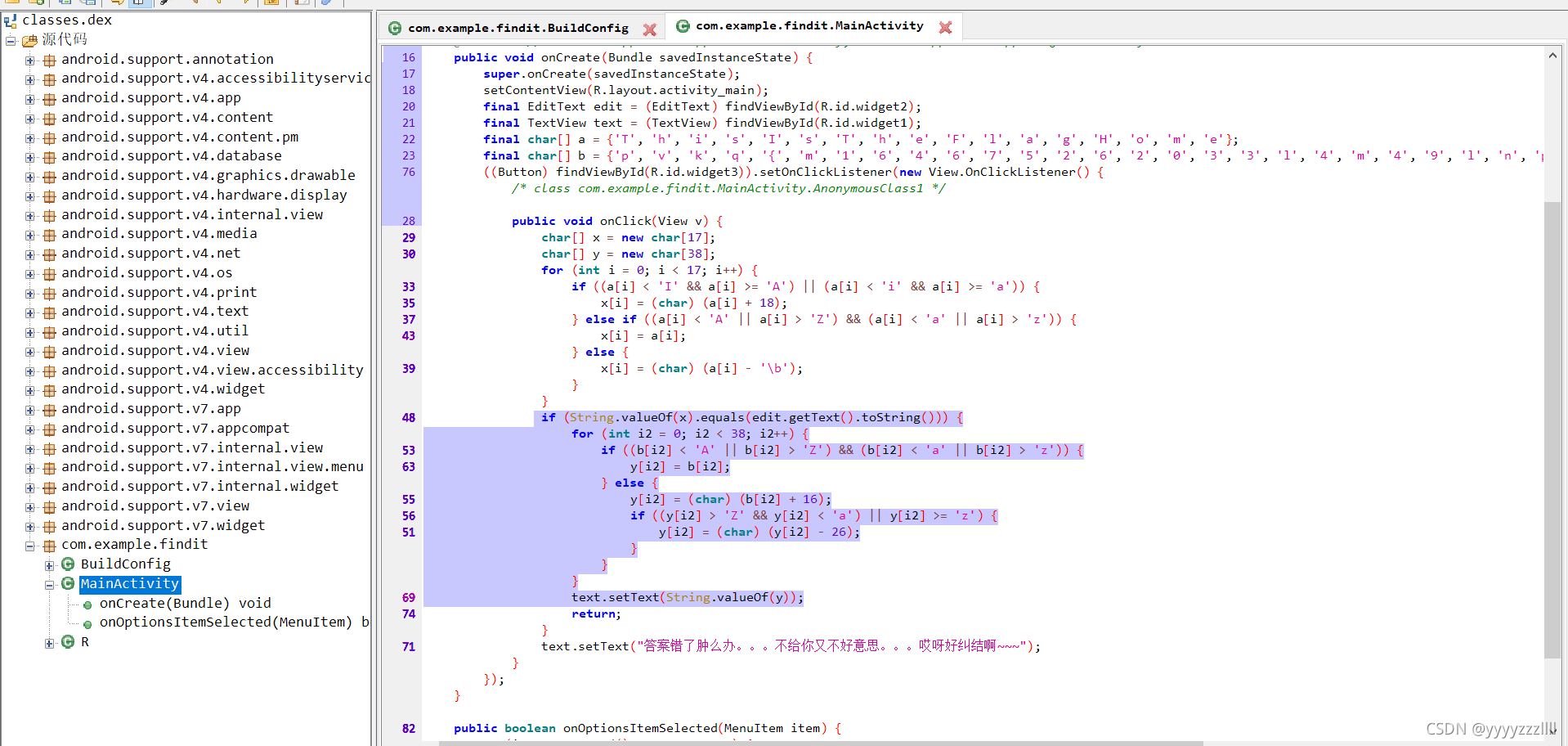Click the green class icon of MainActivity in tree

(x=68, y=584)
